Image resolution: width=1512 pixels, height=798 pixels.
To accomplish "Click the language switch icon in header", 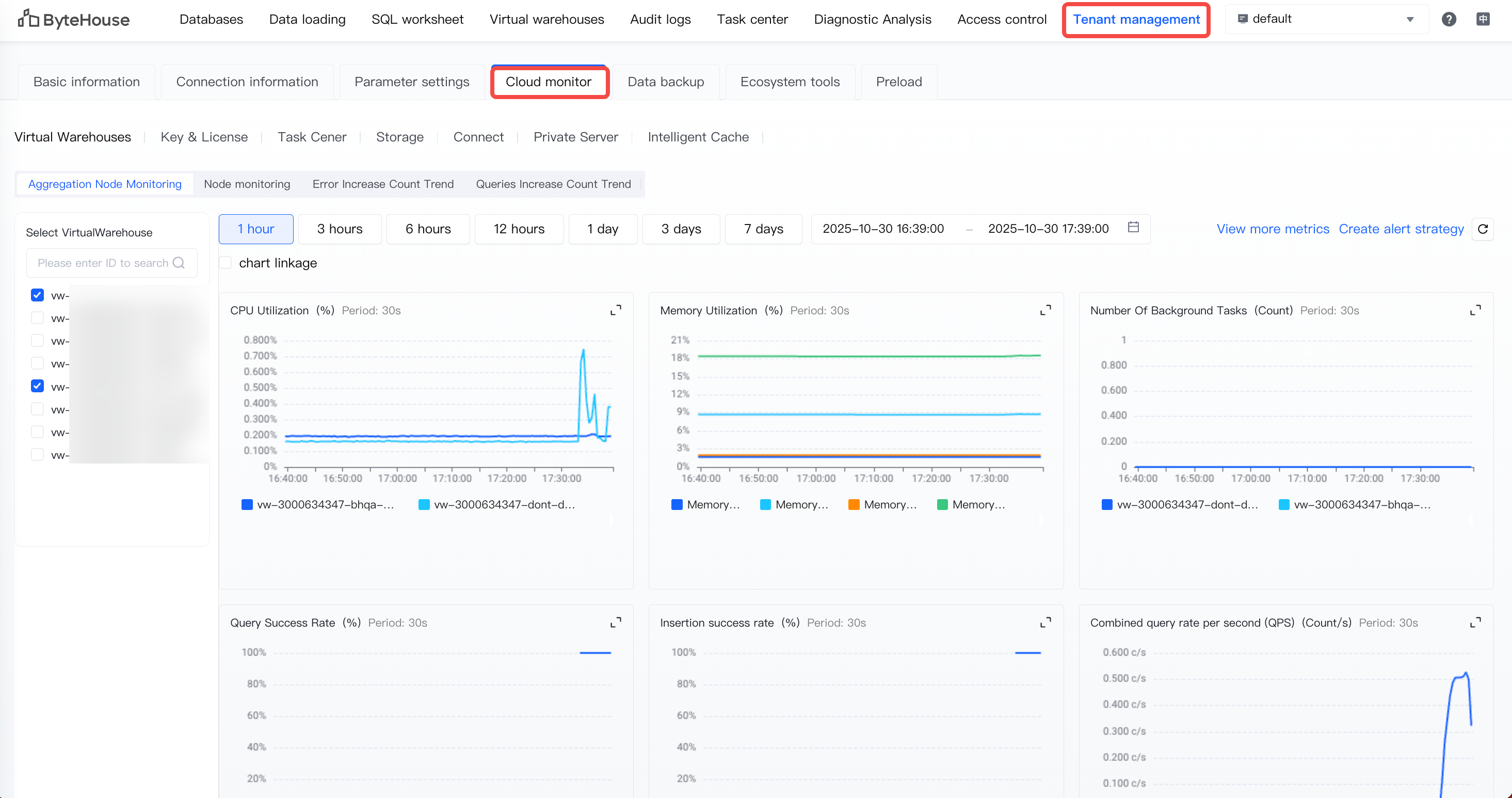I will [1482, 20].
